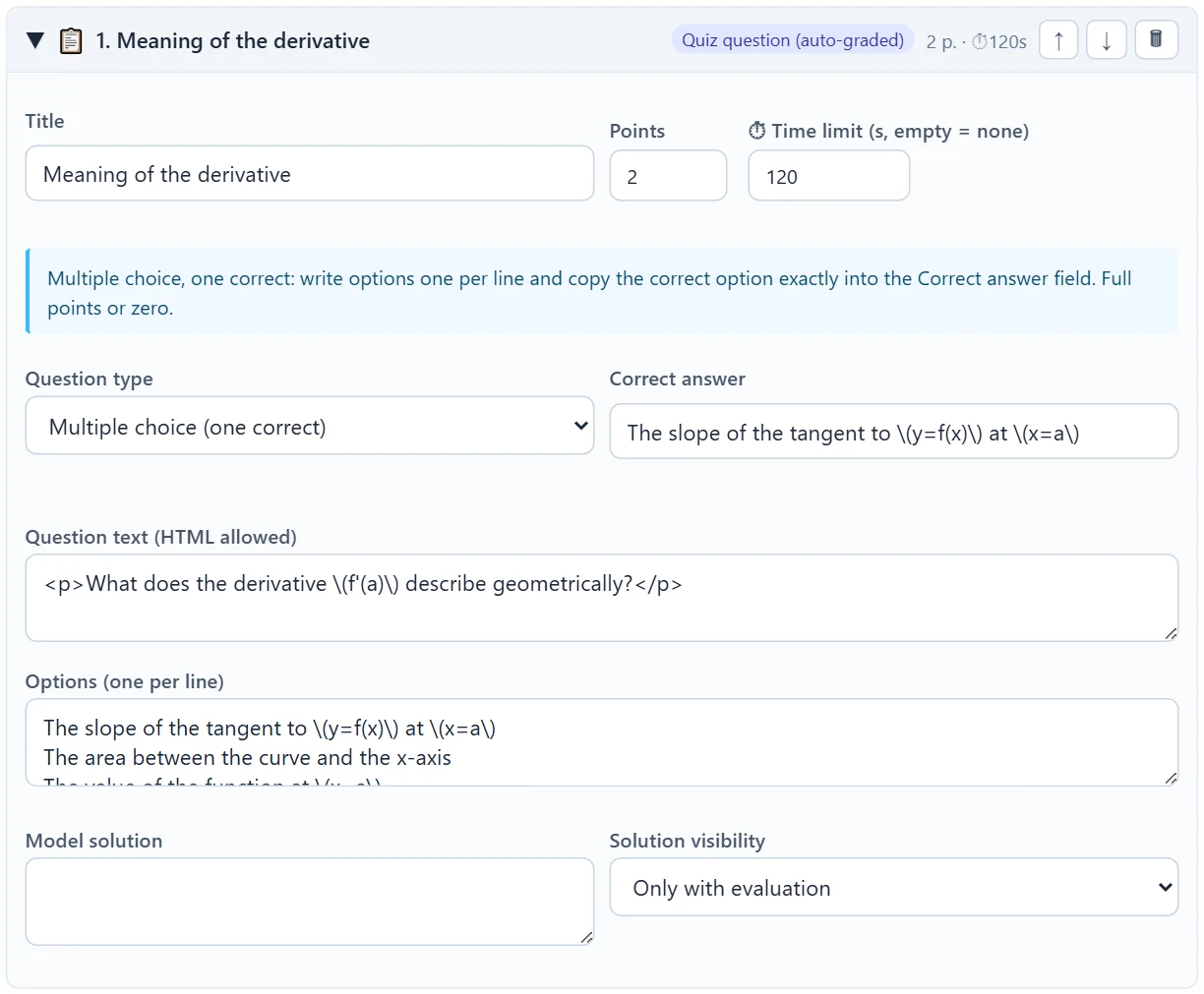Click the stopwatch icon in Time limit label
The width and height of the screenshot is (1204, 994).
click(x=756, y=131)
